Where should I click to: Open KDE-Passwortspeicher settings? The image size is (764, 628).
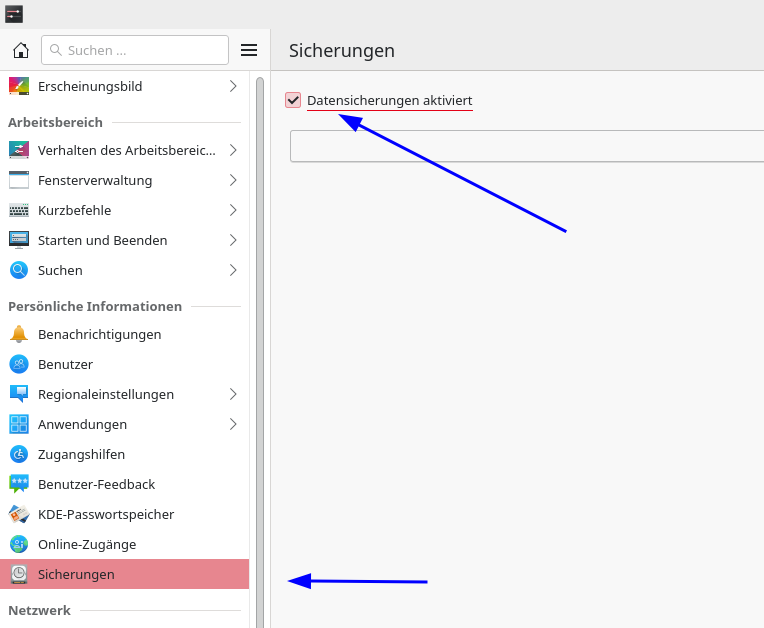pos(124,514)
